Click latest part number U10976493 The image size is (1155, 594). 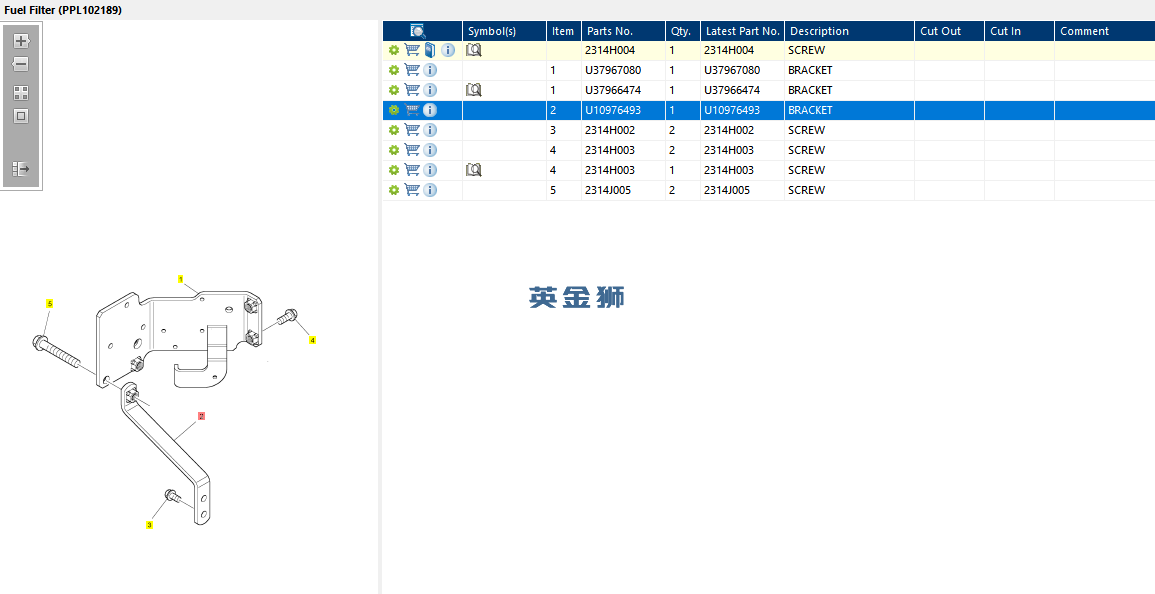click(x=732, y=110)
